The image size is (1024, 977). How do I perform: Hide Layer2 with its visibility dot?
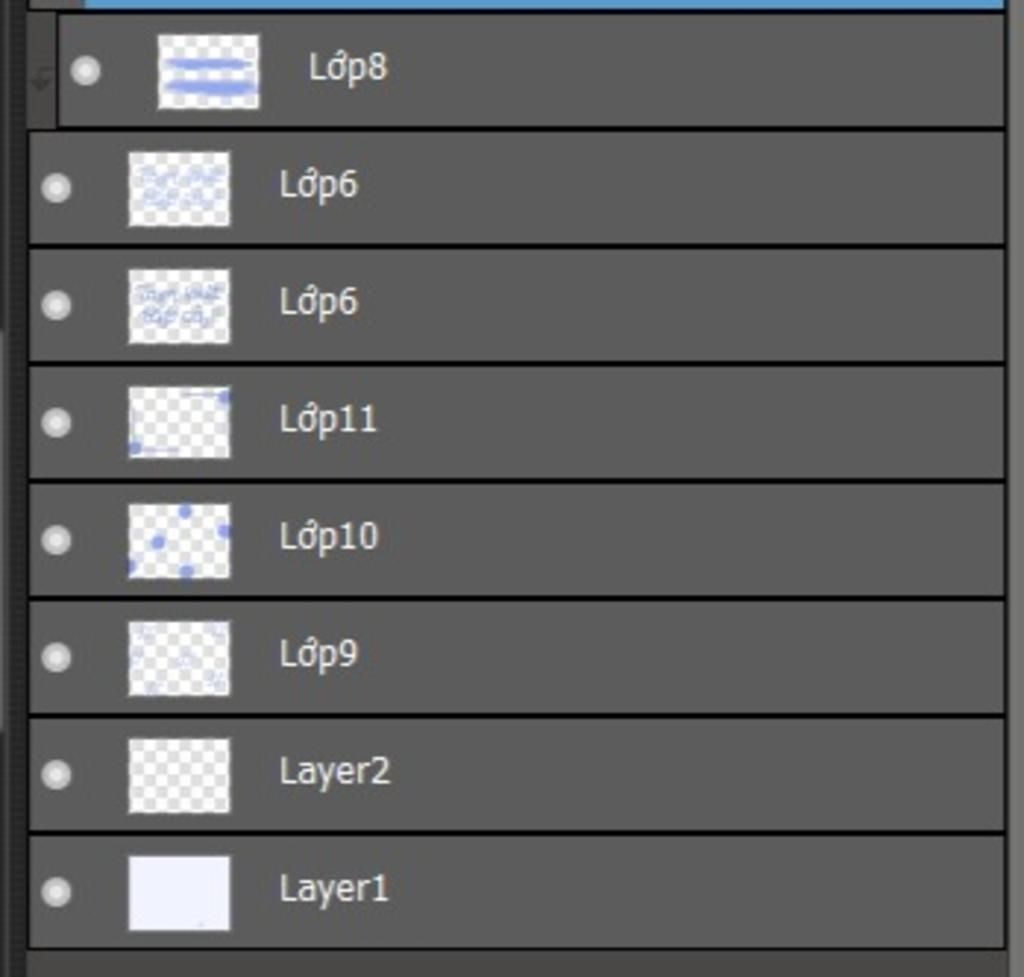[56, 775]
